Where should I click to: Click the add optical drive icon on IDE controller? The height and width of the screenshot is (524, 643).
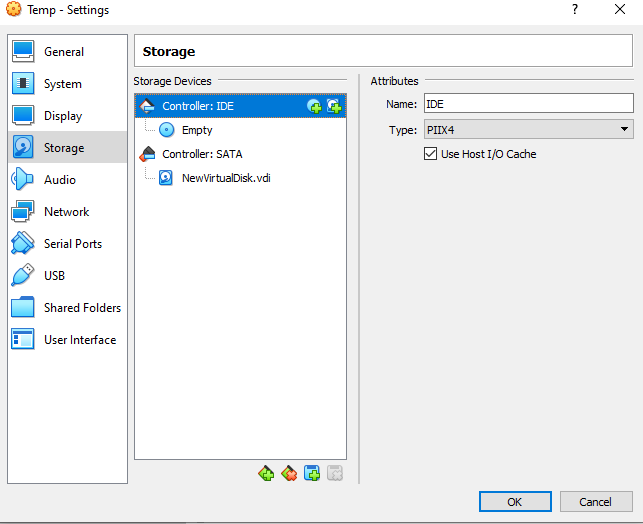click(x=314, y=106)
